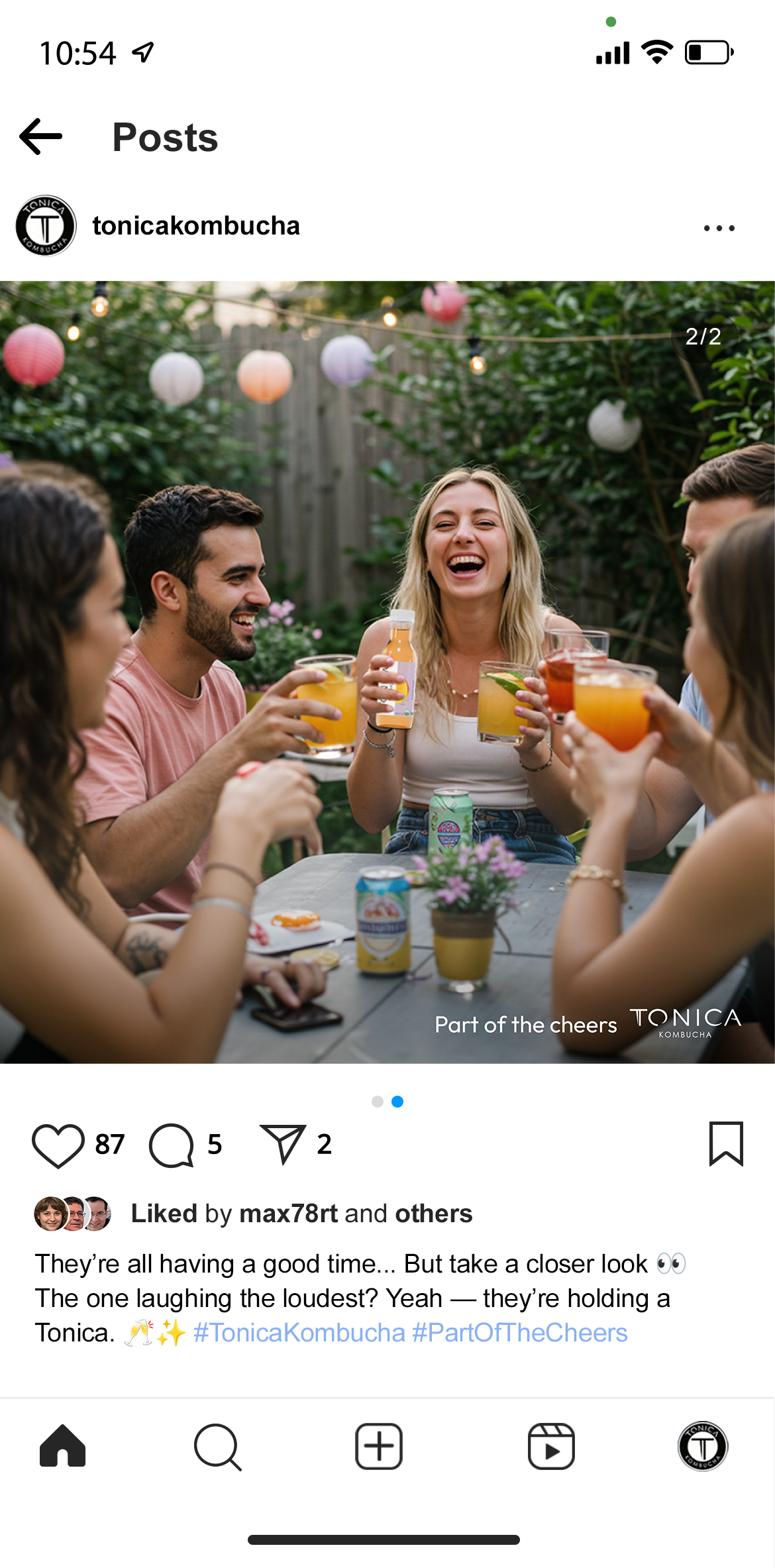Go to the Home tab
The image size is (775, 1568).
coord(63,1445)
